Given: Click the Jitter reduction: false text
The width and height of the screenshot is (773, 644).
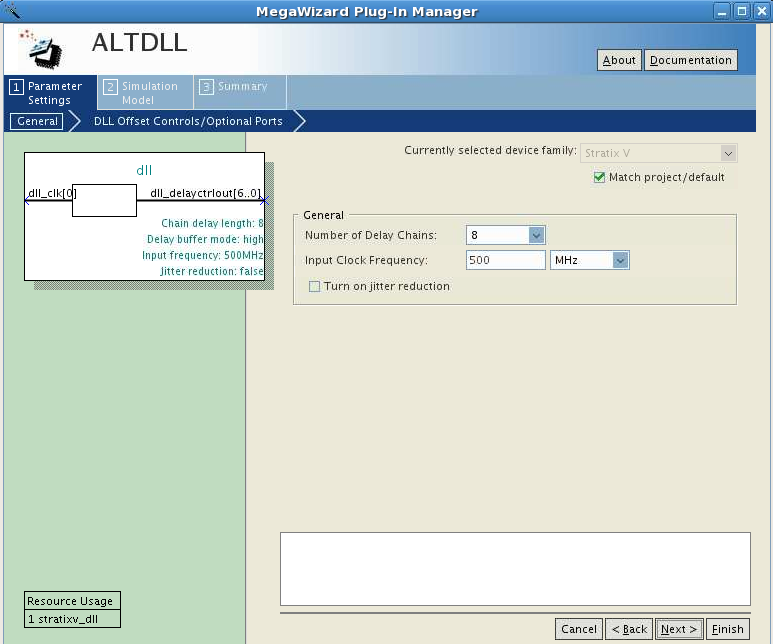Looking at the screenshot, I should (x=211, y=271).
